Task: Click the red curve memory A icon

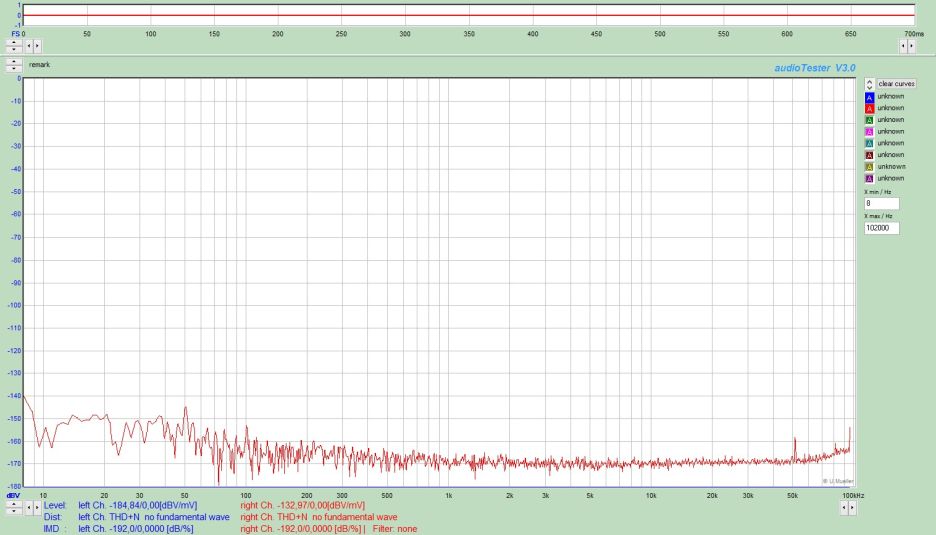Action: (x=869, y=109)
